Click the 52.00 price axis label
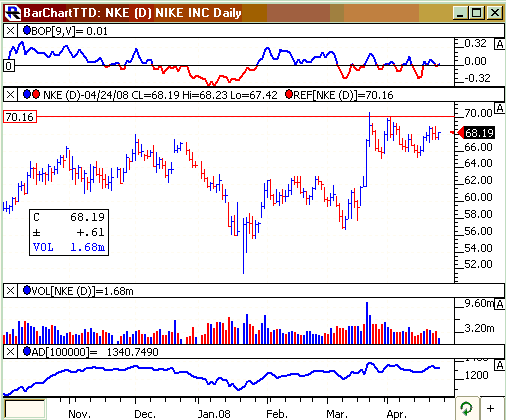Screen dimensions: 506x420 478,264
